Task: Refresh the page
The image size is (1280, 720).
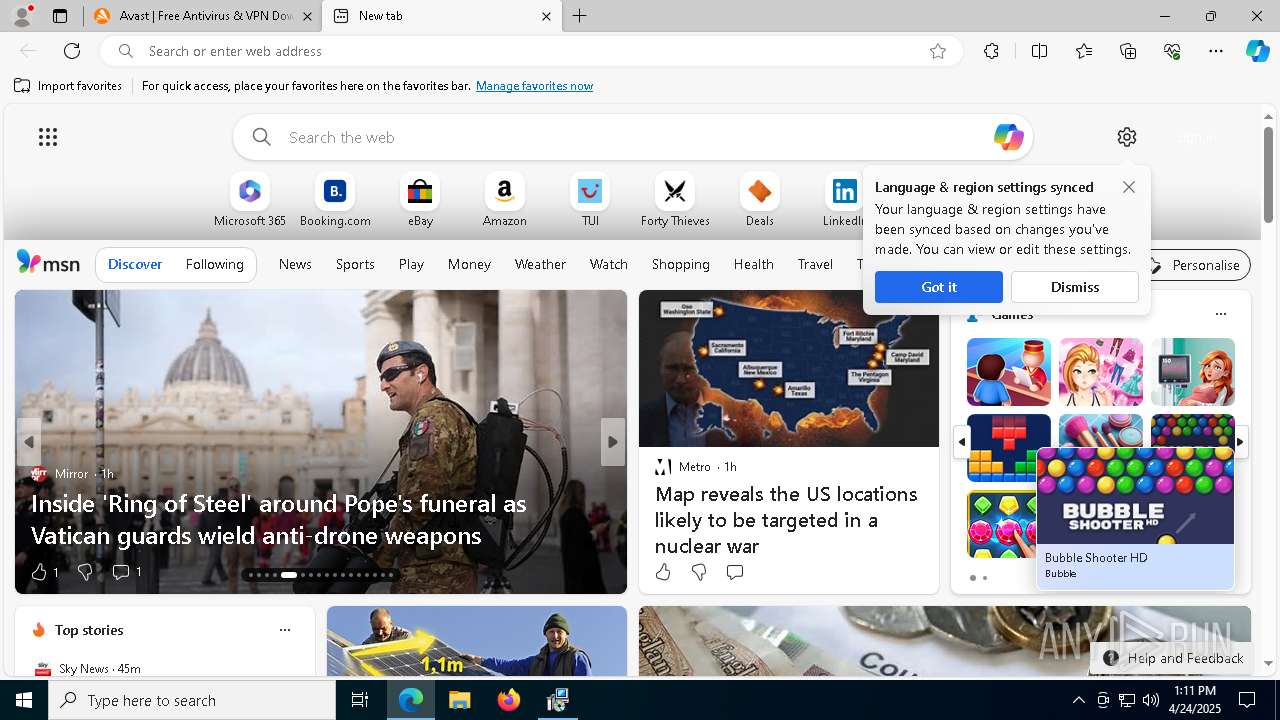Action: click(x=72, y=51)
